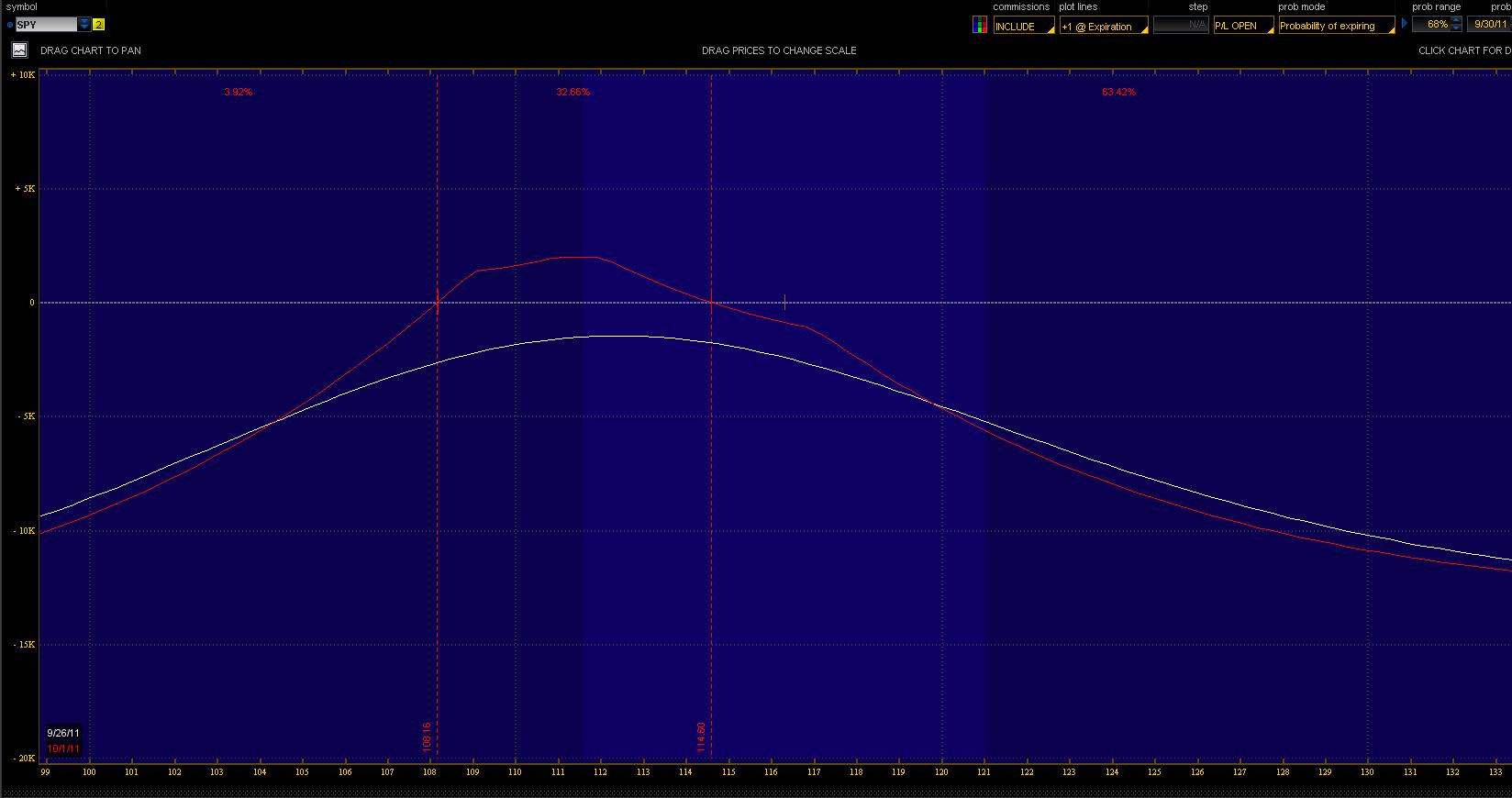Click the yellow number 2 badge

point(99,25)
